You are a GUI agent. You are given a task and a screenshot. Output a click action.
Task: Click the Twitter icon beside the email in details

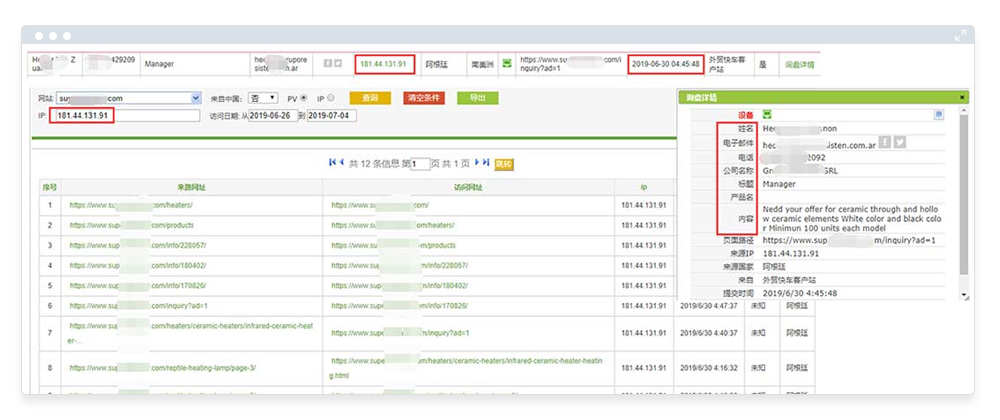899,142
